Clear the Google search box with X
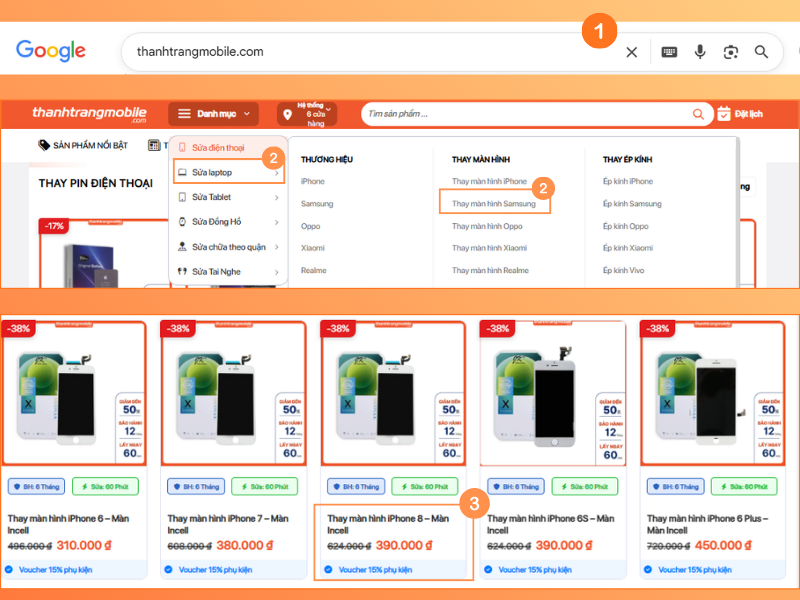The image size is (800, 600). [x=631, y=52]
